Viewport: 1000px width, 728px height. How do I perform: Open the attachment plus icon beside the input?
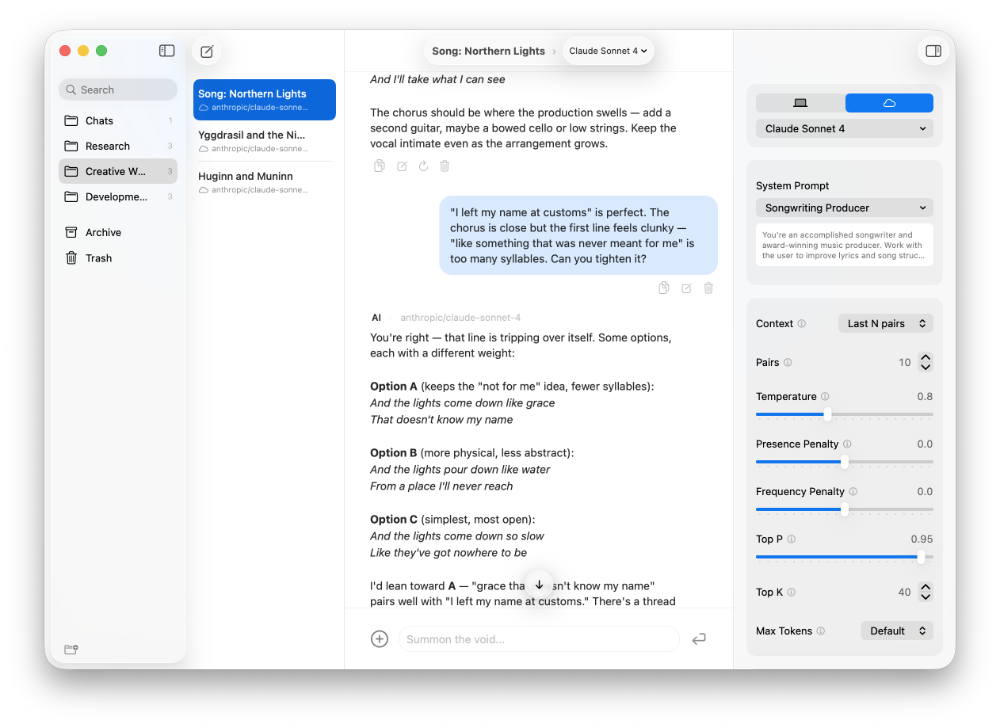pos(379,638)
